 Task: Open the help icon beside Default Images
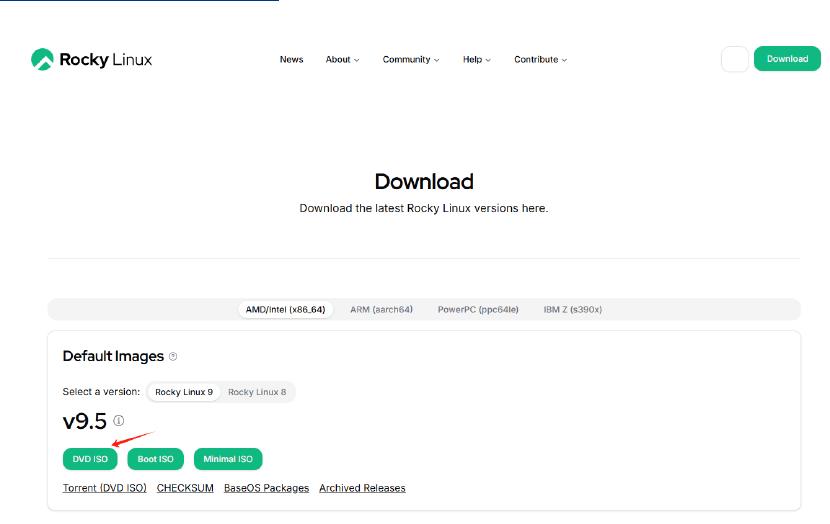(173, 357)
